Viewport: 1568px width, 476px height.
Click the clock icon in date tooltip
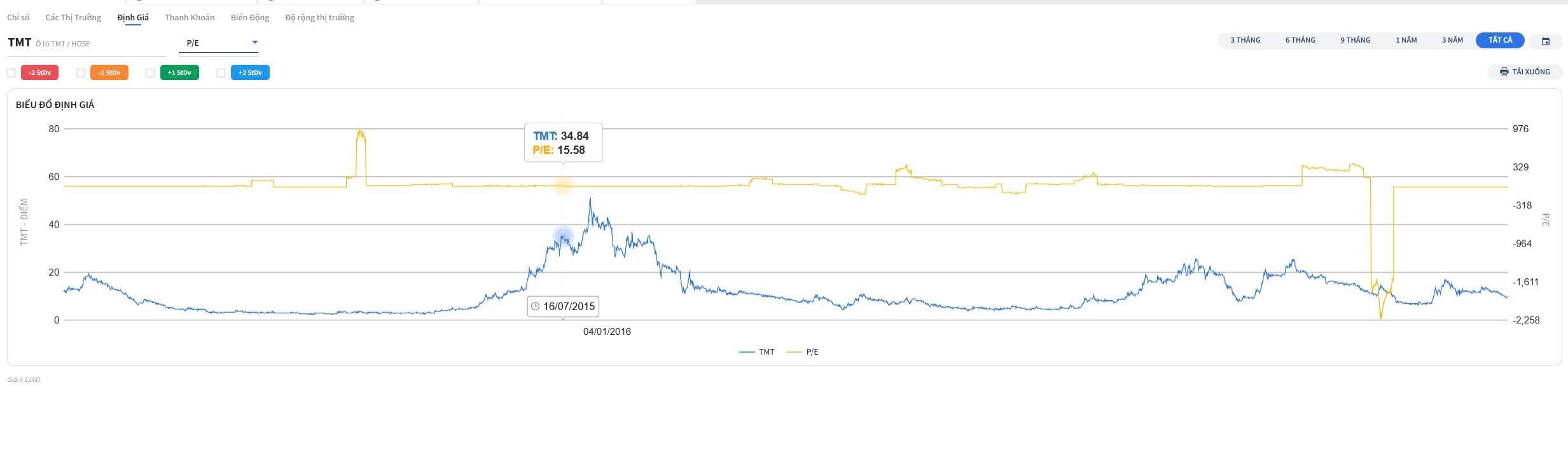(536, 306)
